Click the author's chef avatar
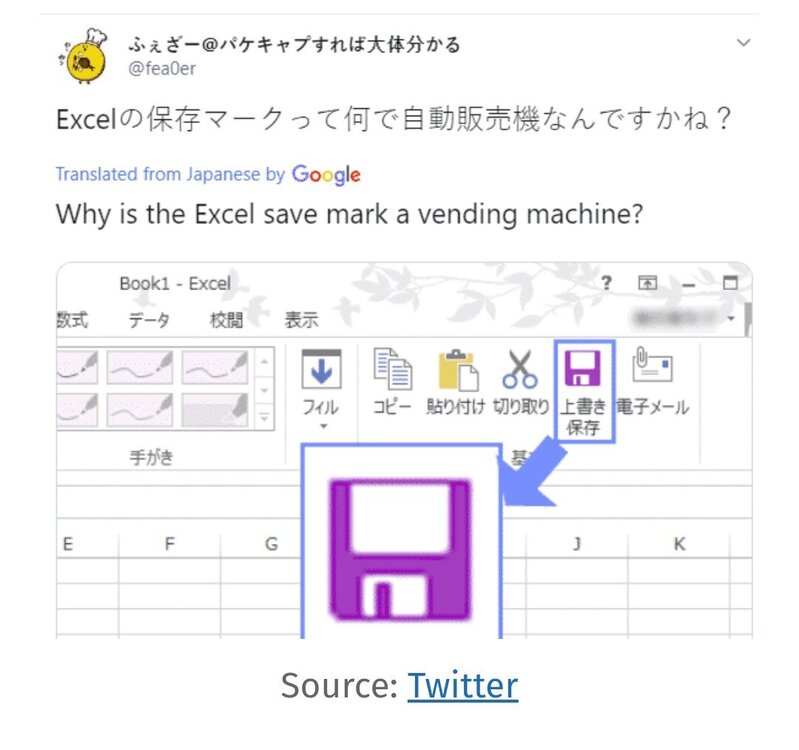Image resolution: width=799 pixels, height=750 pixels. pos(84,56)
